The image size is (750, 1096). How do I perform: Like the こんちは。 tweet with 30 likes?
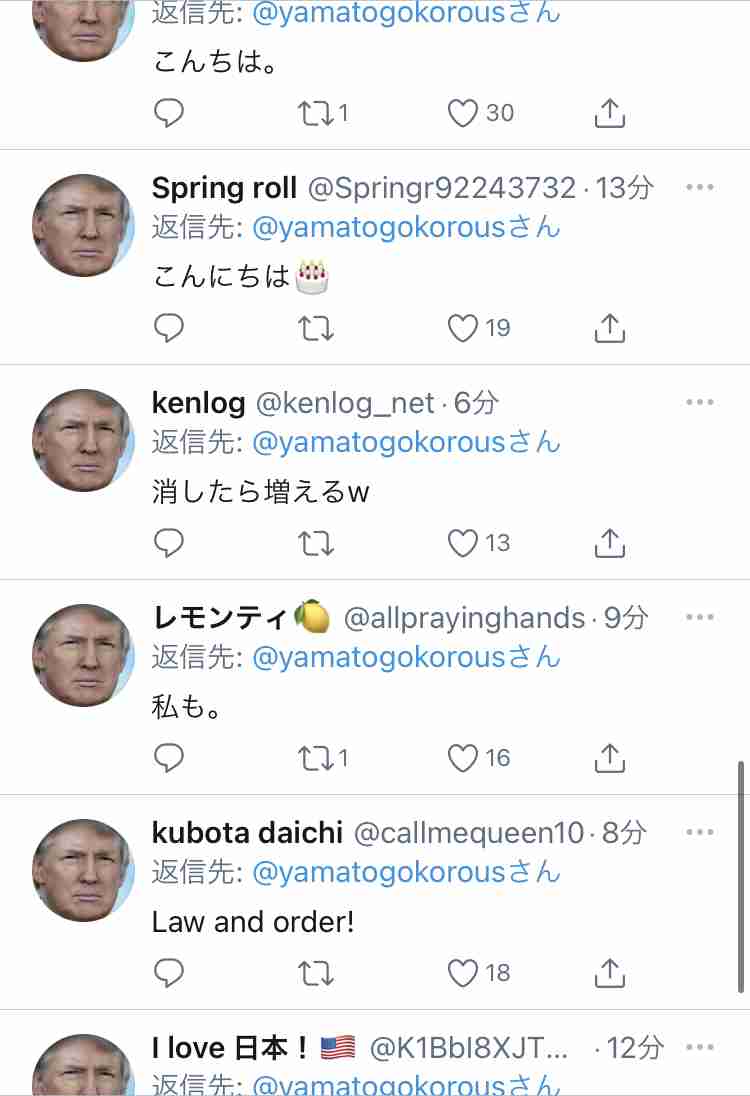click(x=462, y=113)
